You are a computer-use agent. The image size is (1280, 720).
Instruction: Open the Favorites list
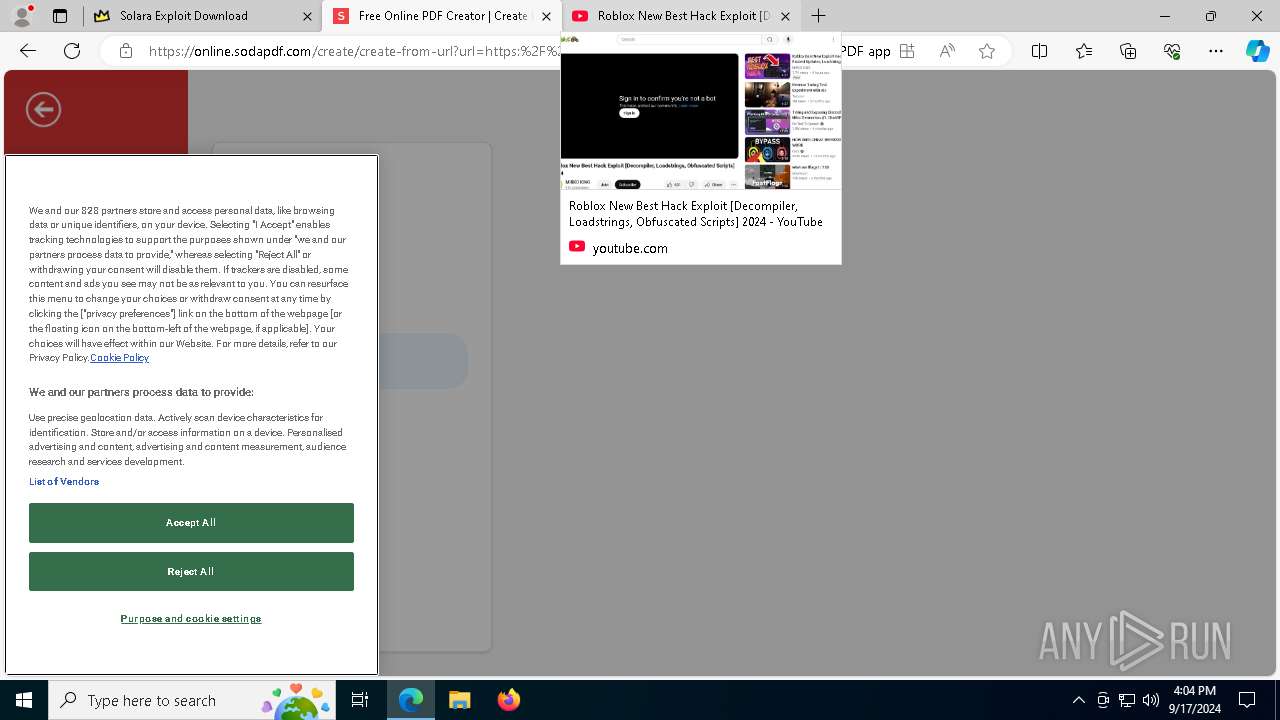tap(1084, 51)
